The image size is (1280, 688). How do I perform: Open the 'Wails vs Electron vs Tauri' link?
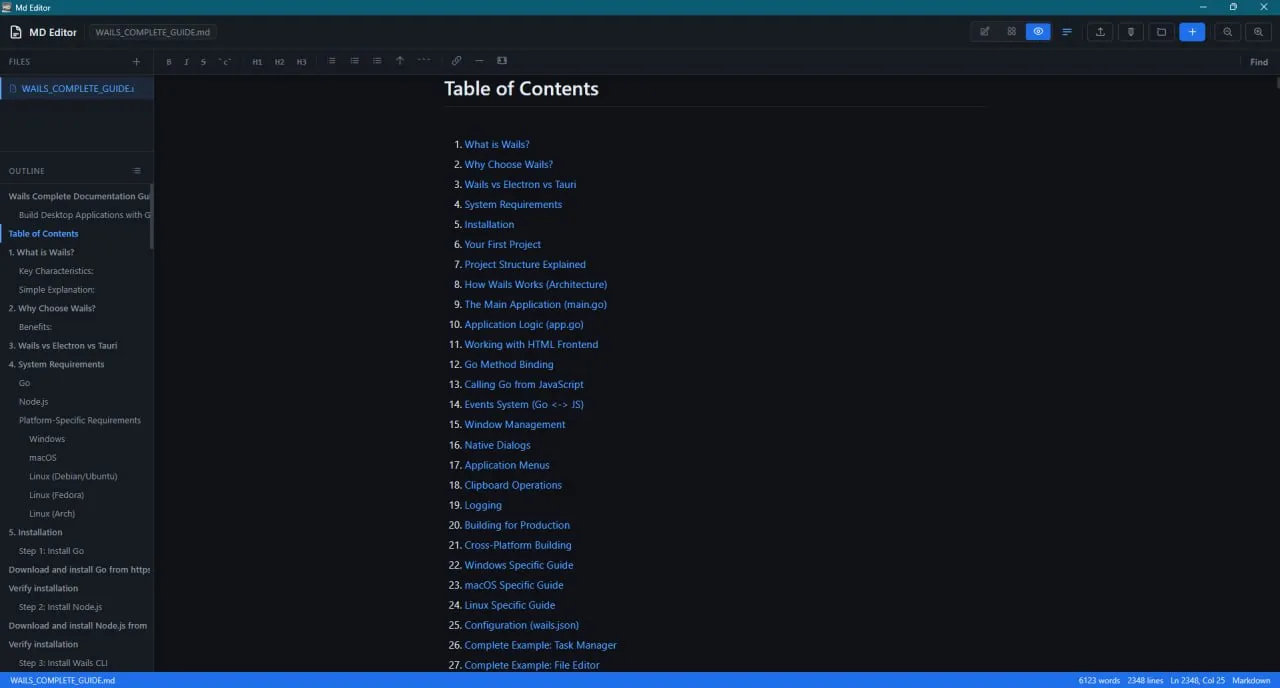520,184
